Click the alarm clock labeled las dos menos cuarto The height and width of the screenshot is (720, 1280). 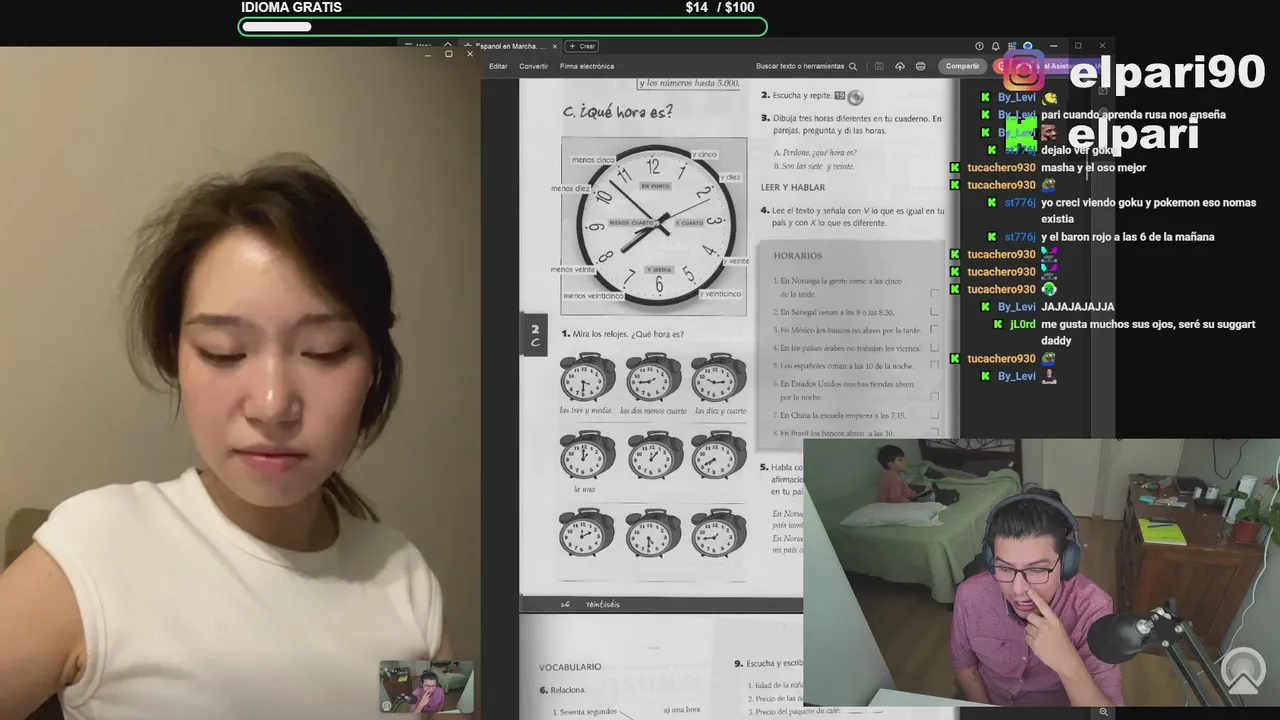(x=653, y=377)
